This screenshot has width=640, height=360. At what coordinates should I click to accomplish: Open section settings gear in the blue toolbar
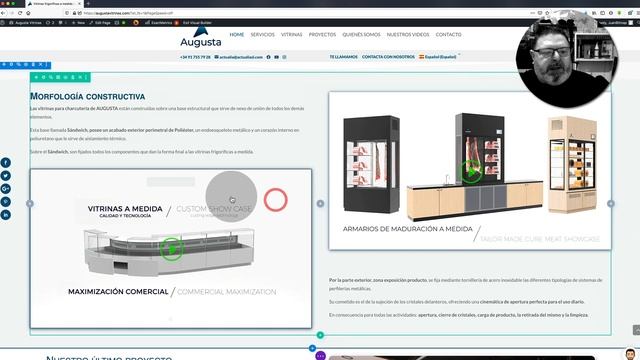11,64
